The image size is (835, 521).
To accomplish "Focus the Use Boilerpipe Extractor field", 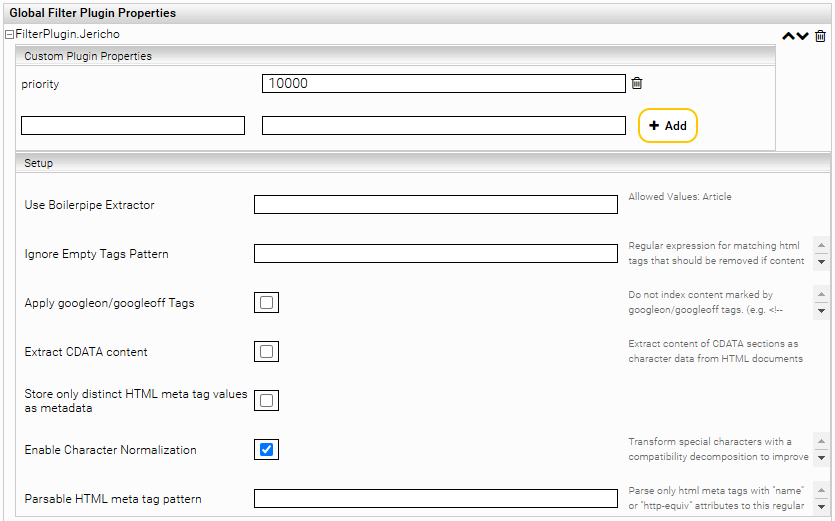I will click(436, 205).
